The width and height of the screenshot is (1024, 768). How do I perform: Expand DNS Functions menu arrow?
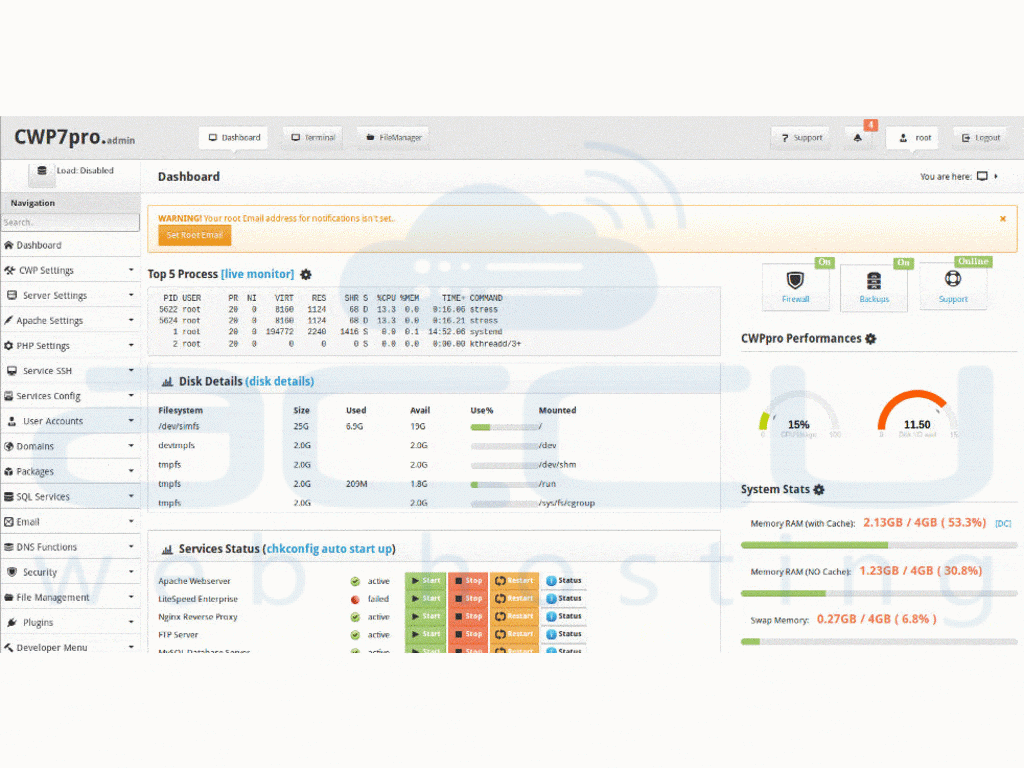(131, 546)
